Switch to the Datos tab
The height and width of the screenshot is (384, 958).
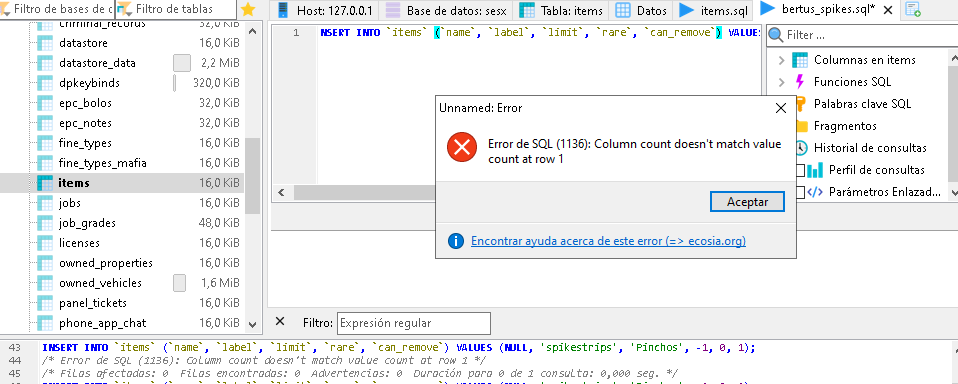point(641,10)
